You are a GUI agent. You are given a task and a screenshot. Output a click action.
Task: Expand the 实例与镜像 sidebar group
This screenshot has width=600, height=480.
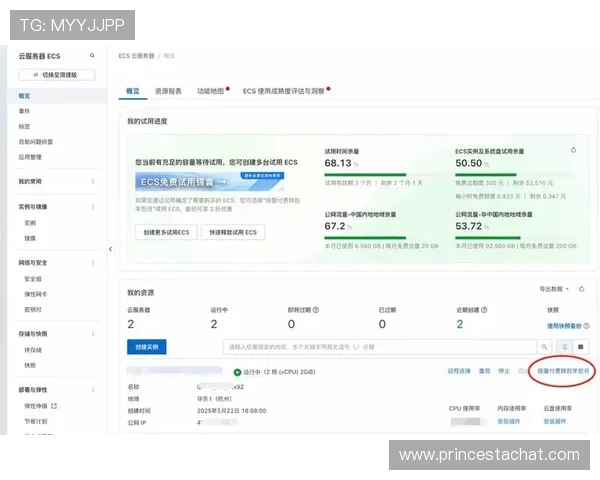click(x=33, y=207)
